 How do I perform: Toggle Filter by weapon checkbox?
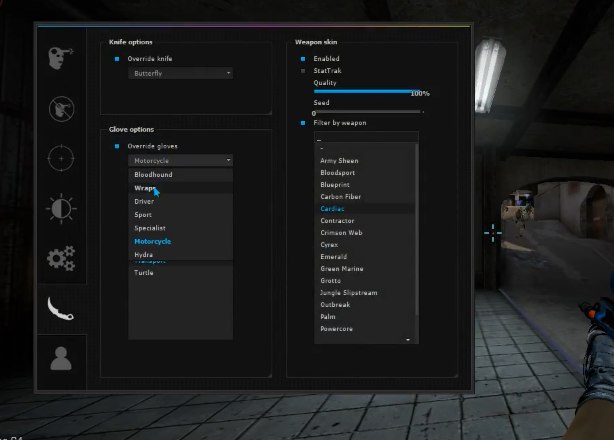(x=303, y=123)
